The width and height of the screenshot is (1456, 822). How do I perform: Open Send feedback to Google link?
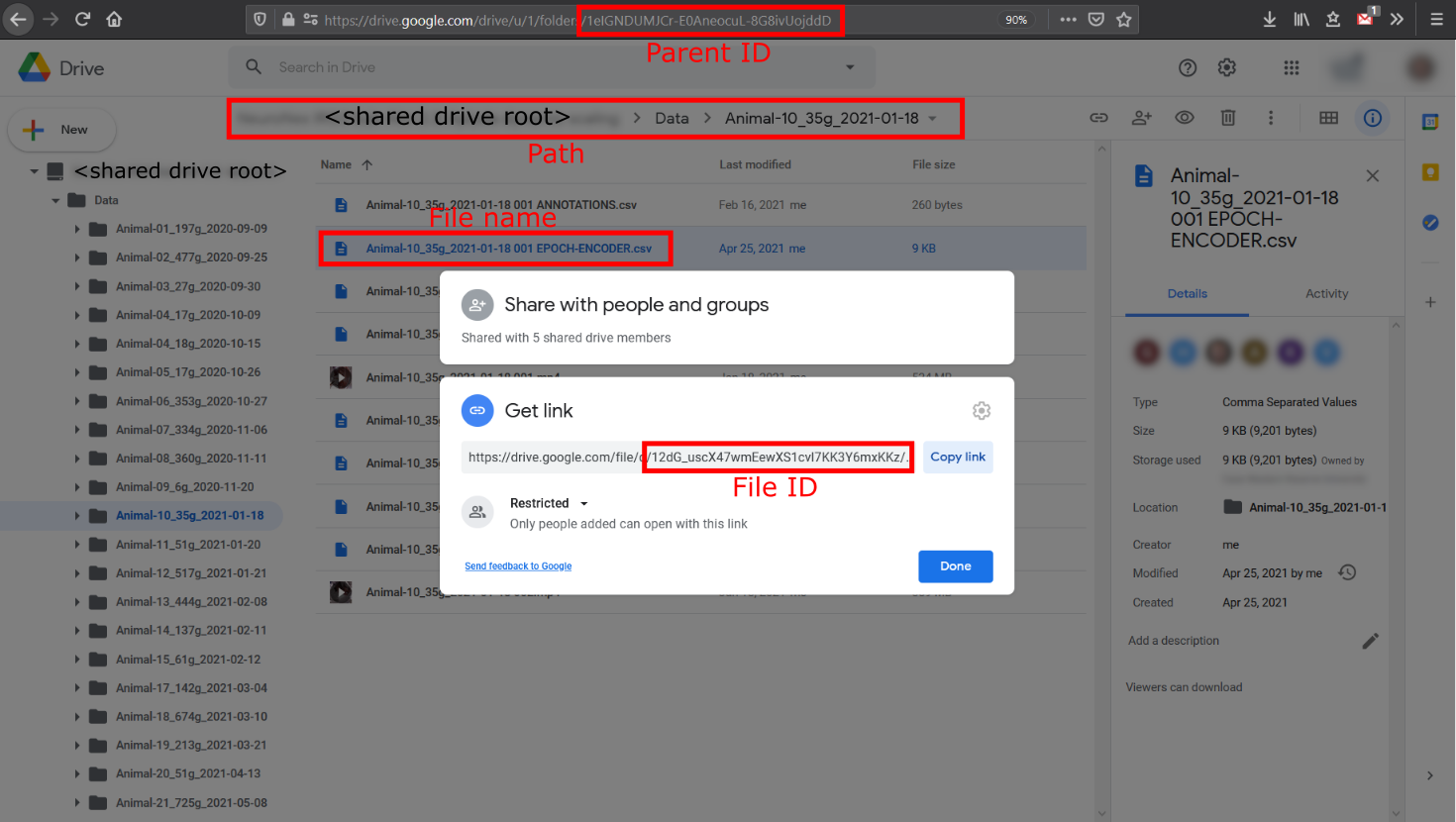[x=518, y=566]
